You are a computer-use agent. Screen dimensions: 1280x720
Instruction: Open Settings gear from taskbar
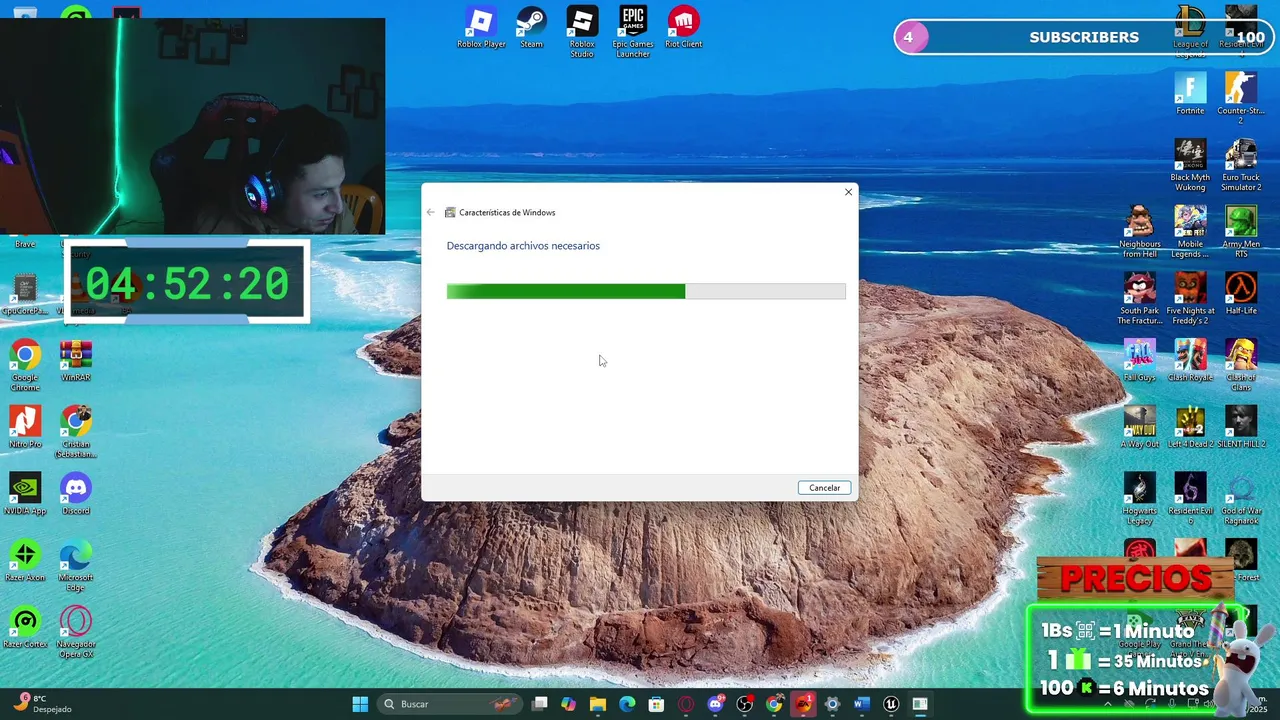click(832, 704)
